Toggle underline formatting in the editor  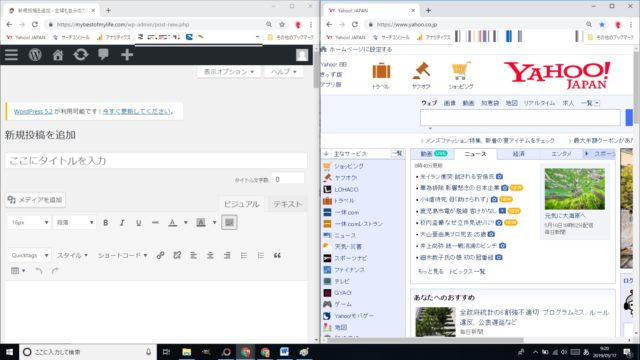point(139,222)
